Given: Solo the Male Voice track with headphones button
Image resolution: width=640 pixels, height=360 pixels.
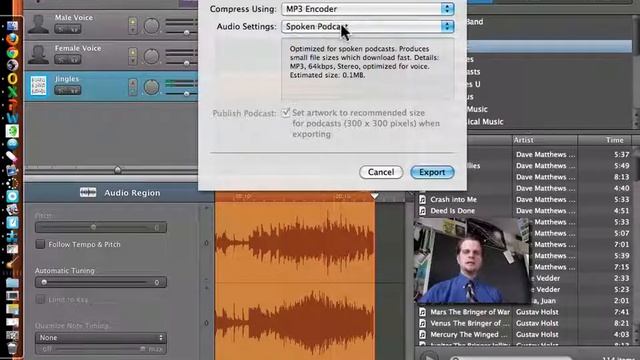Looking at the screenshot, I should 74,29.
